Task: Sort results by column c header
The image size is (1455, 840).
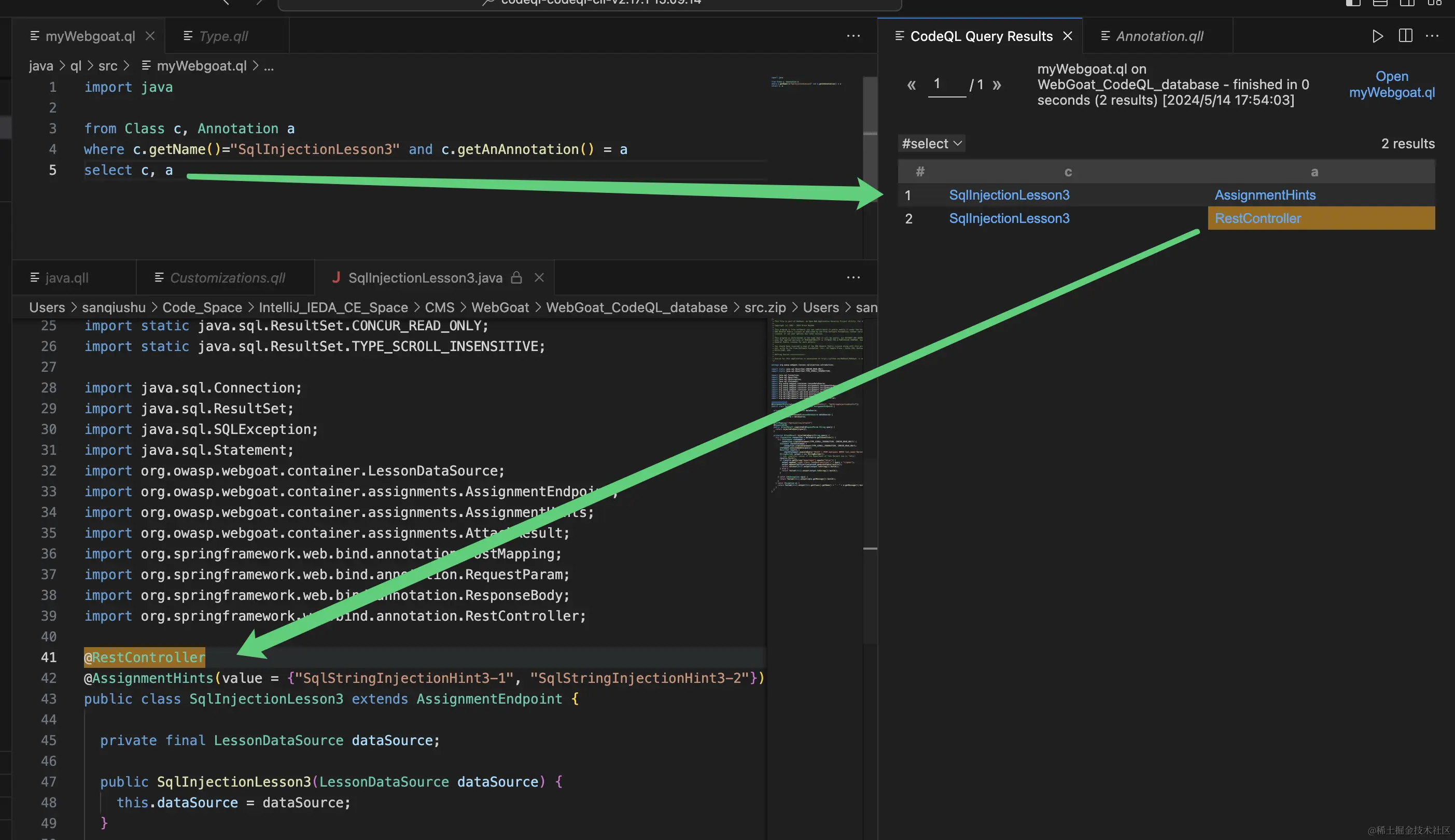Action: [x=1068, y=172]
